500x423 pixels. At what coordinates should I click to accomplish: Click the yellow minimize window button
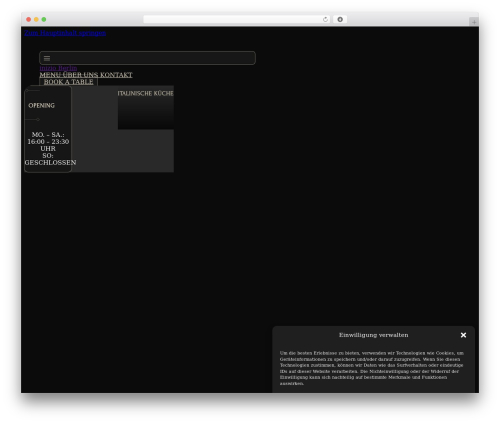click(36, 19)
